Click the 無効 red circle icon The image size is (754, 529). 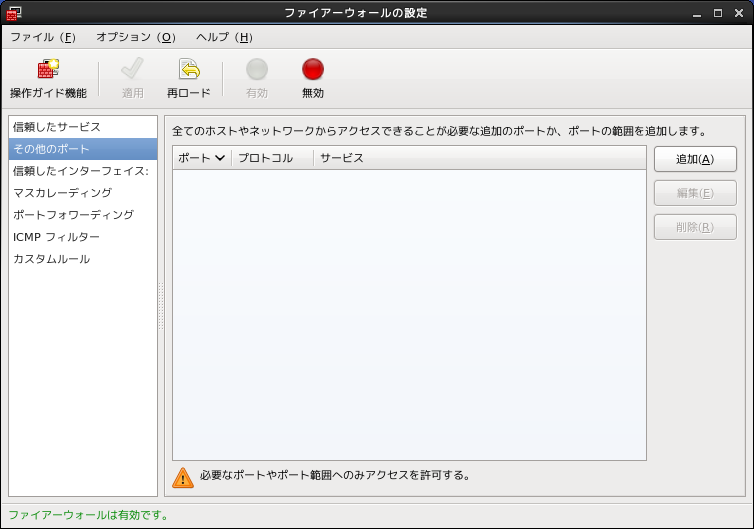point(313,69)
